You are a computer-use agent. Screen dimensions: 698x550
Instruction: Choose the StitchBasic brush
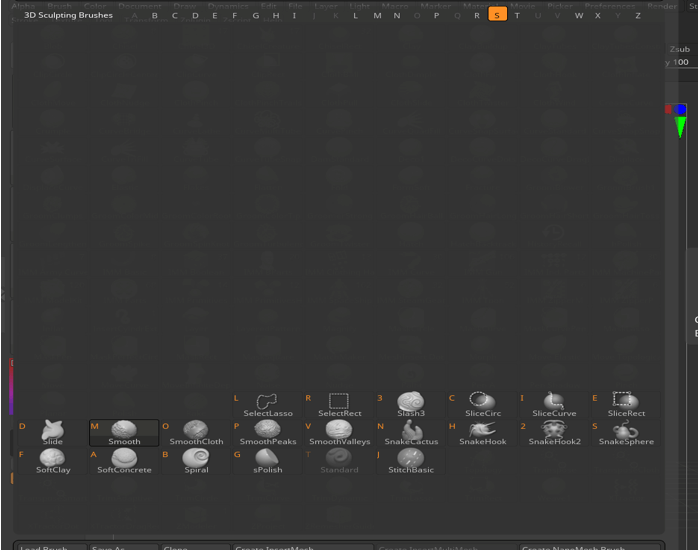411,461
